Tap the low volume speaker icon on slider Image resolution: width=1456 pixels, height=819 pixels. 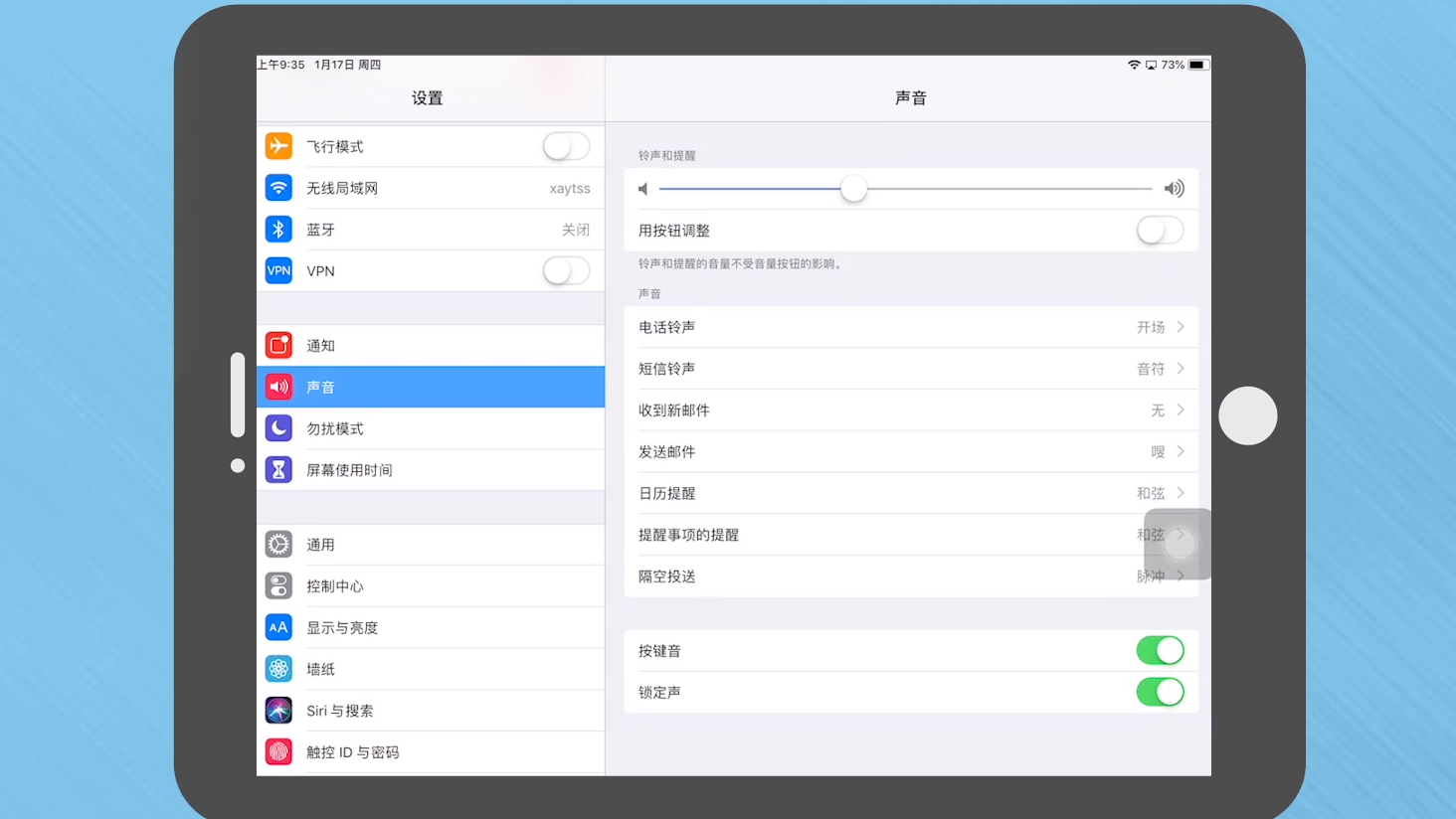[x=643, y=189]
